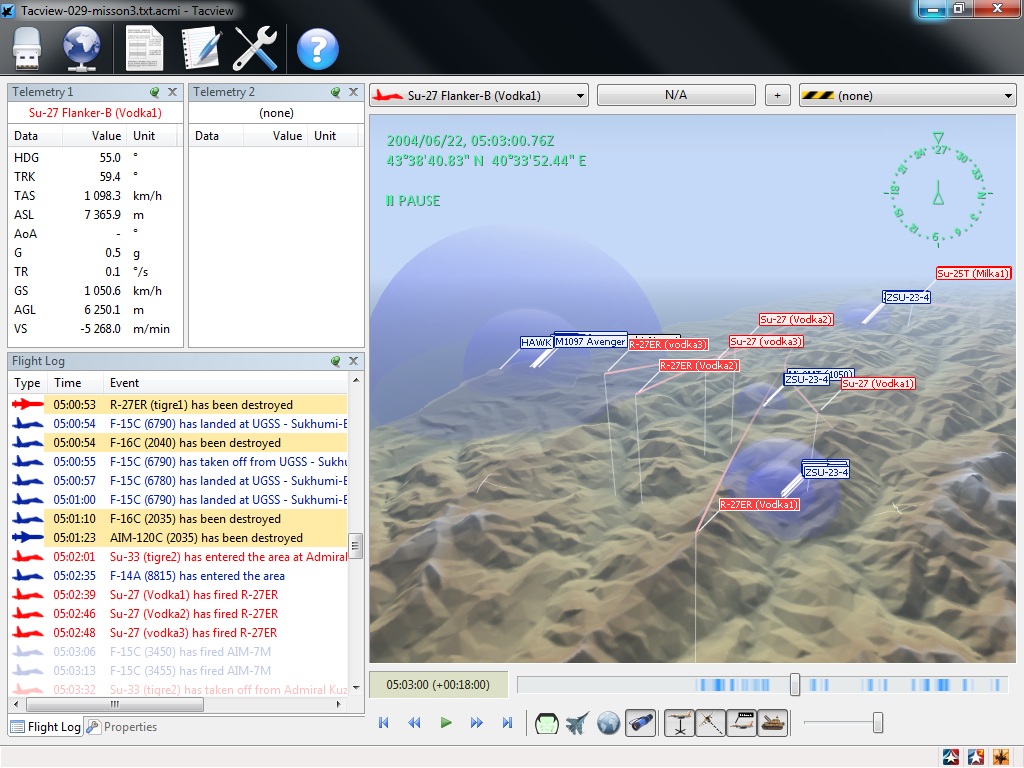Select the globe view icon below timeline
Image resolution: width=1024 pixels, height=768 pixels.
(x=609, y=723)
